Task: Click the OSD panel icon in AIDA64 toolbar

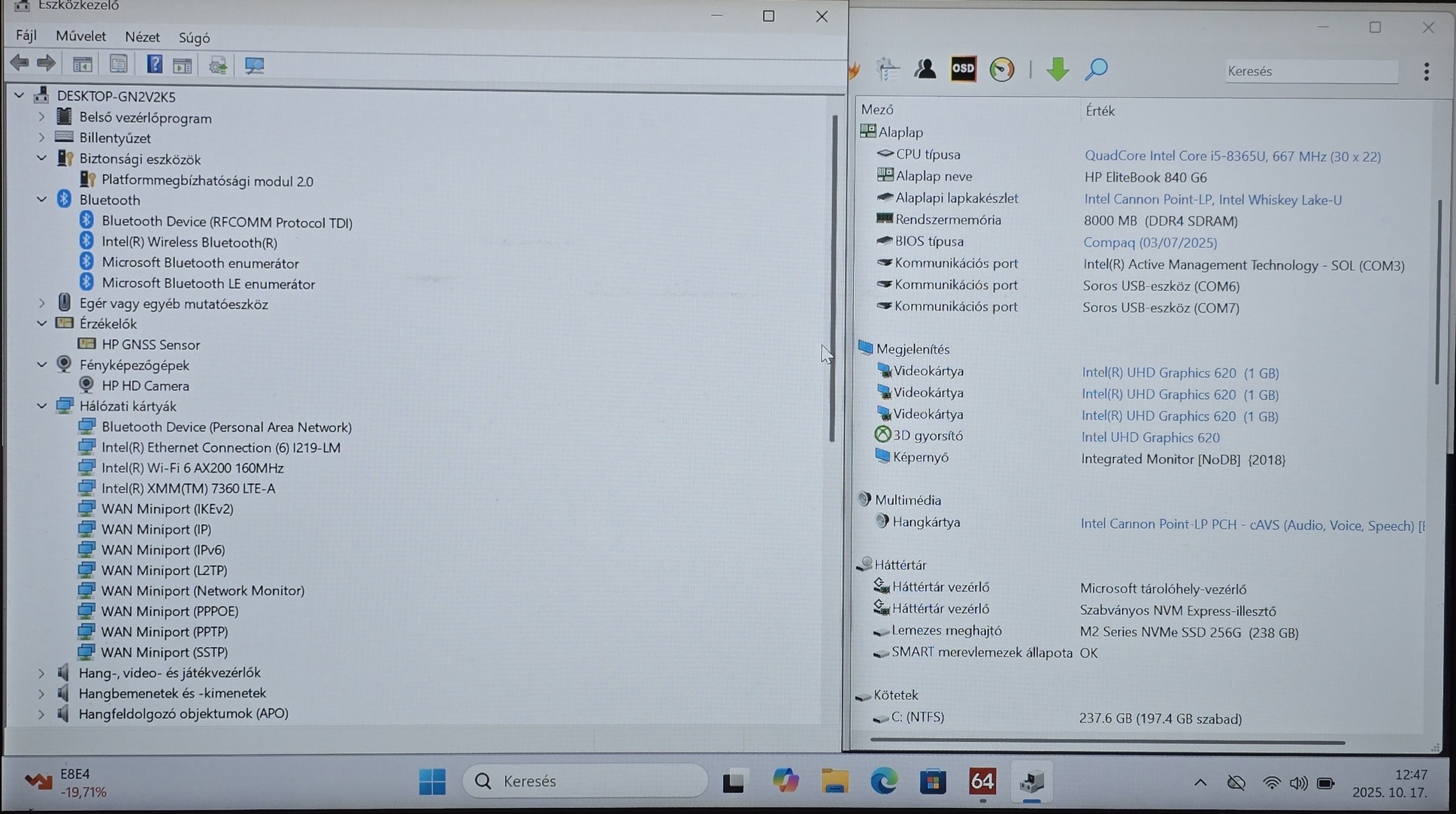Action: click(x=963, y=69)
